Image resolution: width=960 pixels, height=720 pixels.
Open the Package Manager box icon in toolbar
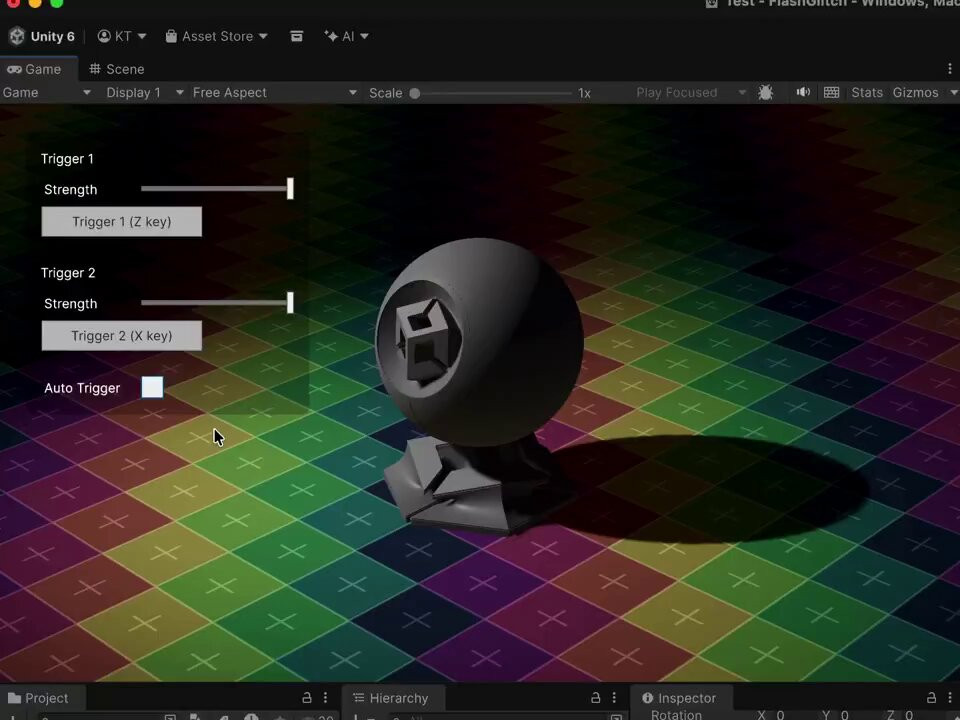[x=297, y=36]
